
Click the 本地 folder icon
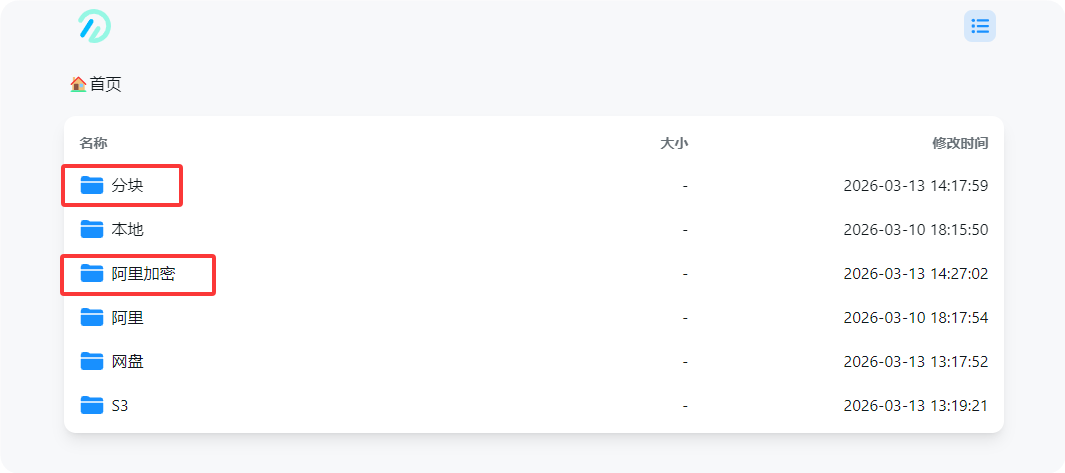(x=92, y=229)
